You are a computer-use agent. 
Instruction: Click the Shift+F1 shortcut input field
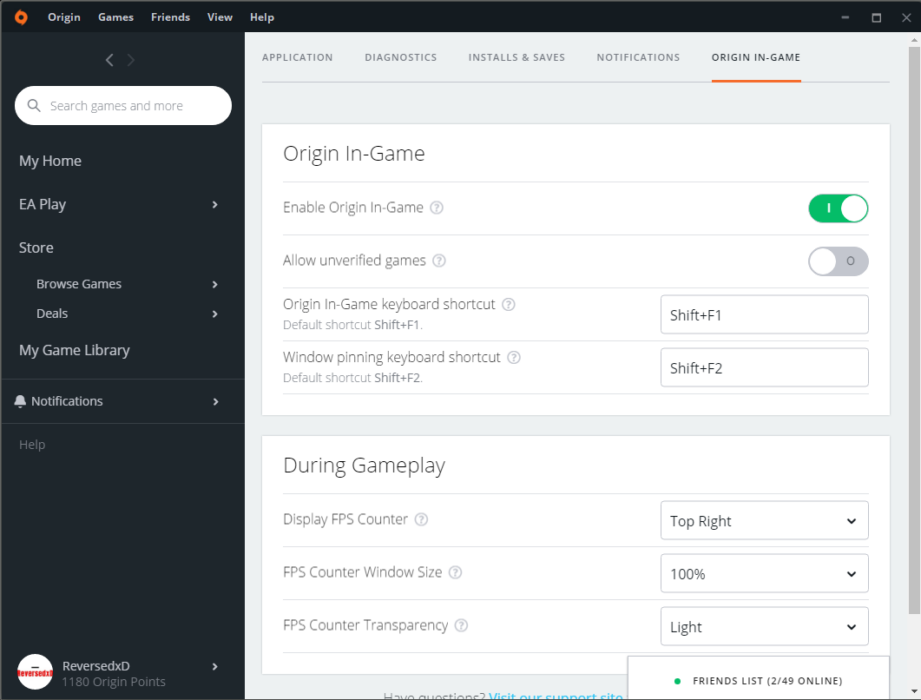(x=763, y=314)
